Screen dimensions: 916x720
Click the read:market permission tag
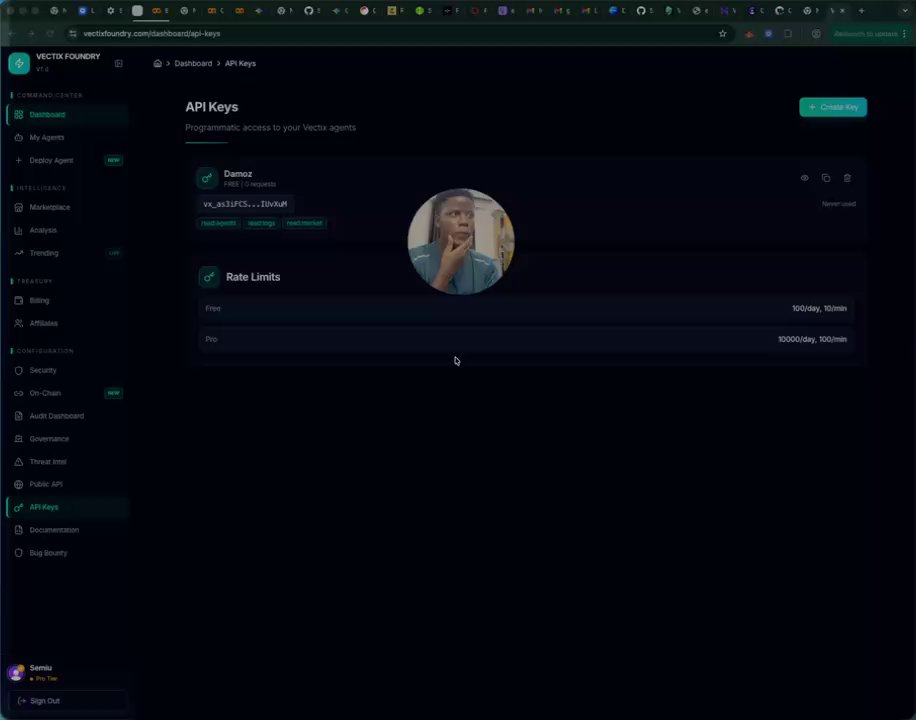(304, 223)
